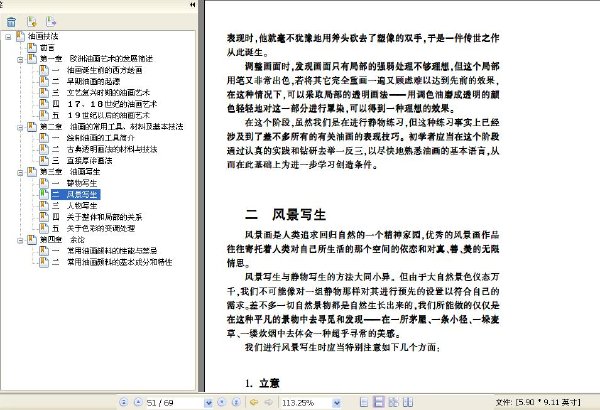Image resolution: width=600 pixels, height=410 pixels.
Task: Open bookmark 四 17、18世纪的油画艺术
Action: click(104, 104)
